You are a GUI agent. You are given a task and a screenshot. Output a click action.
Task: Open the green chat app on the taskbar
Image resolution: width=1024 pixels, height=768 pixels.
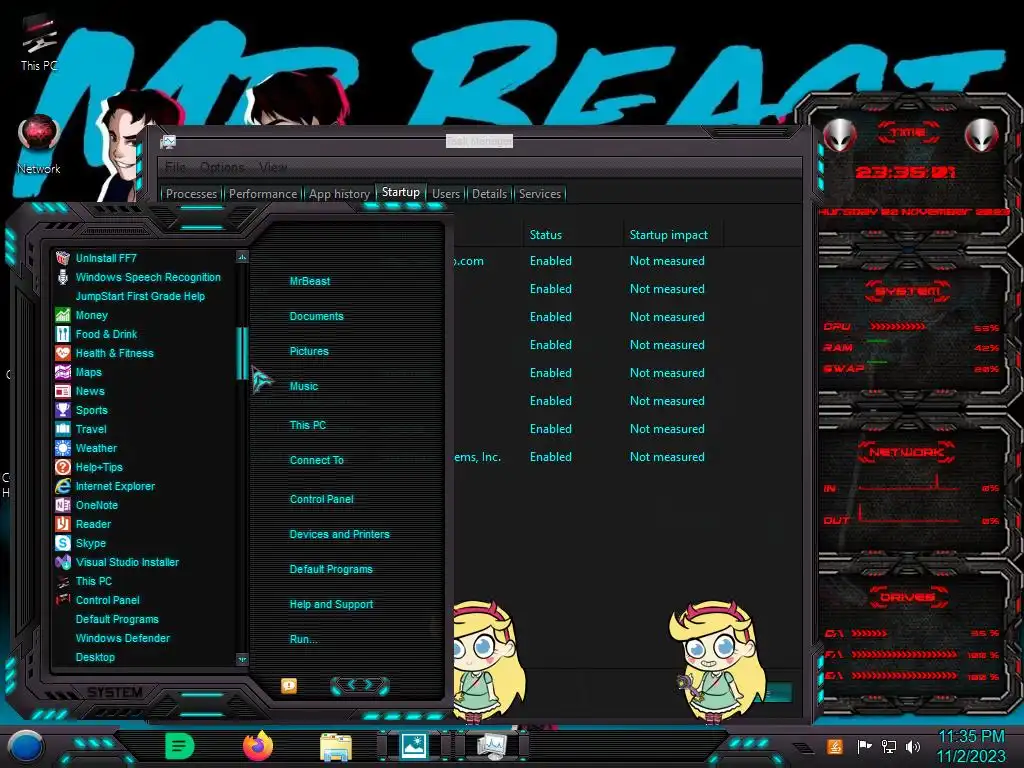coord(180,746)
